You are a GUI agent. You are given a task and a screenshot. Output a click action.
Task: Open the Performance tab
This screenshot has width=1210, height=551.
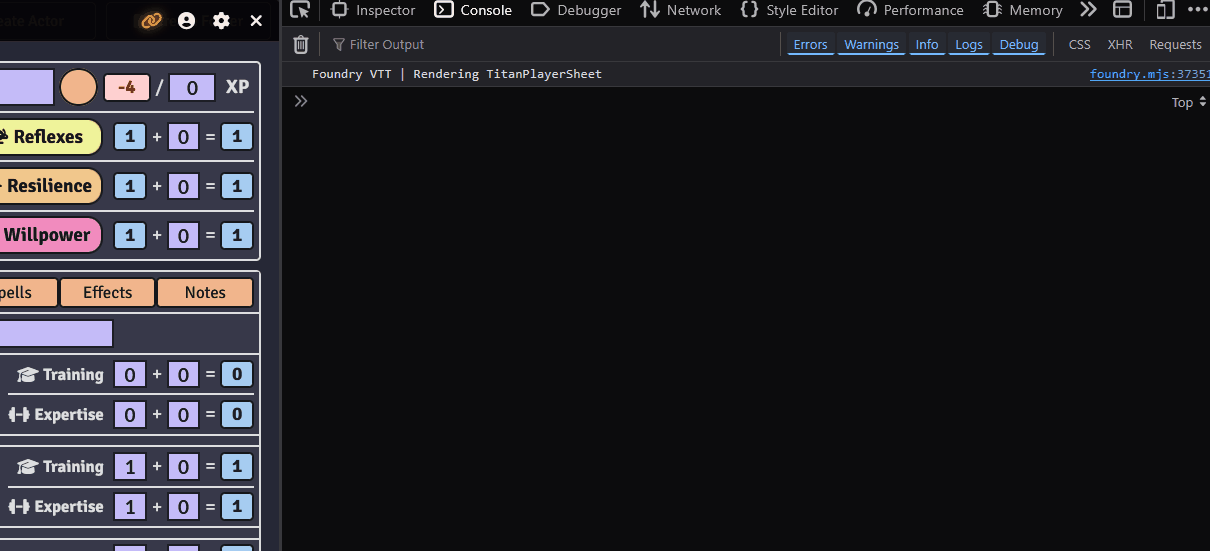click(910, 10)
